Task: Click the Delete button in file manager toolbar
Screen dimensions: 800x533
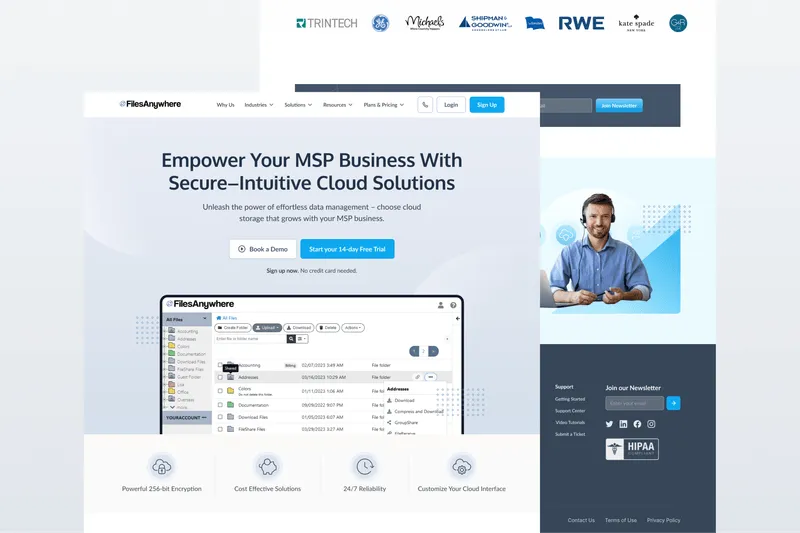Action: 328,327
